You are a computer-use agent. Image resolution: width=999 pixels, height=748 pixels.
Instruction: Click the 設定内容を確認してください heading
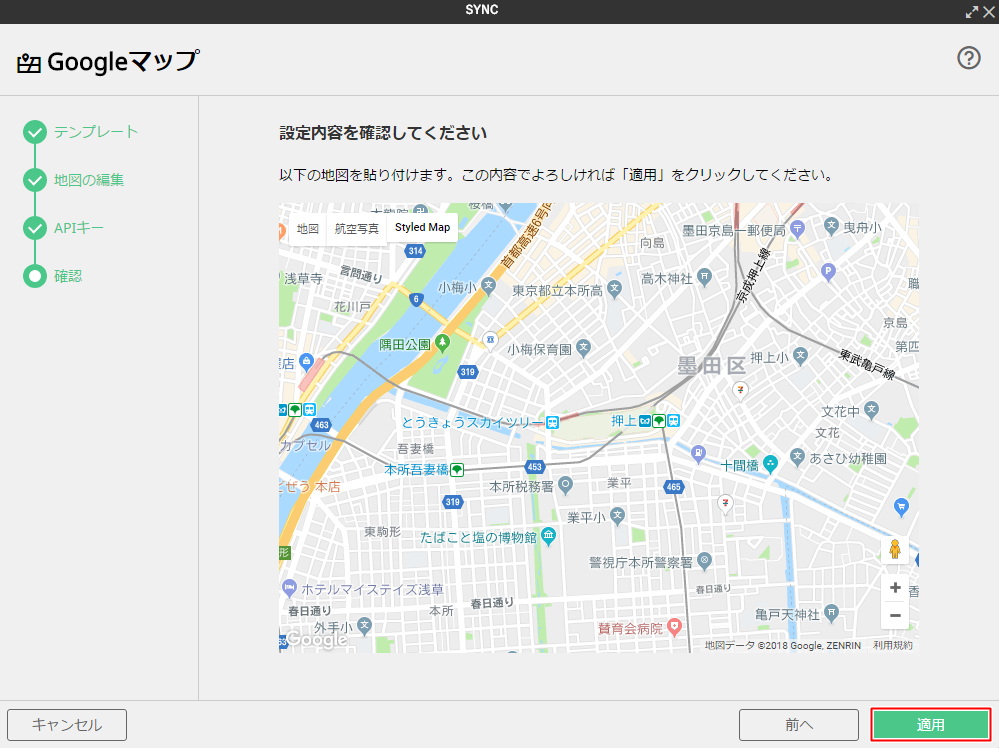coord(383,133)
